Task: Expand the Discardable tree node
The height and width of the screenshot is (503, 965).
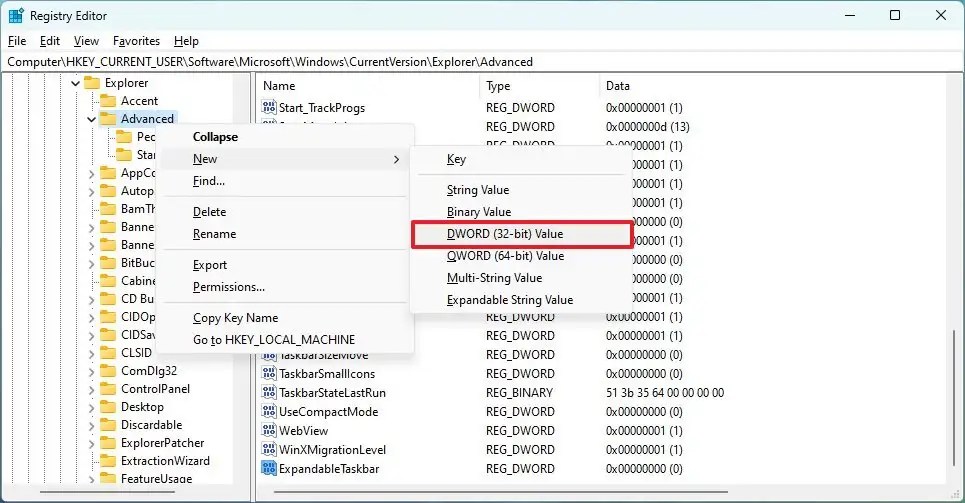Action: coord(92,425)
